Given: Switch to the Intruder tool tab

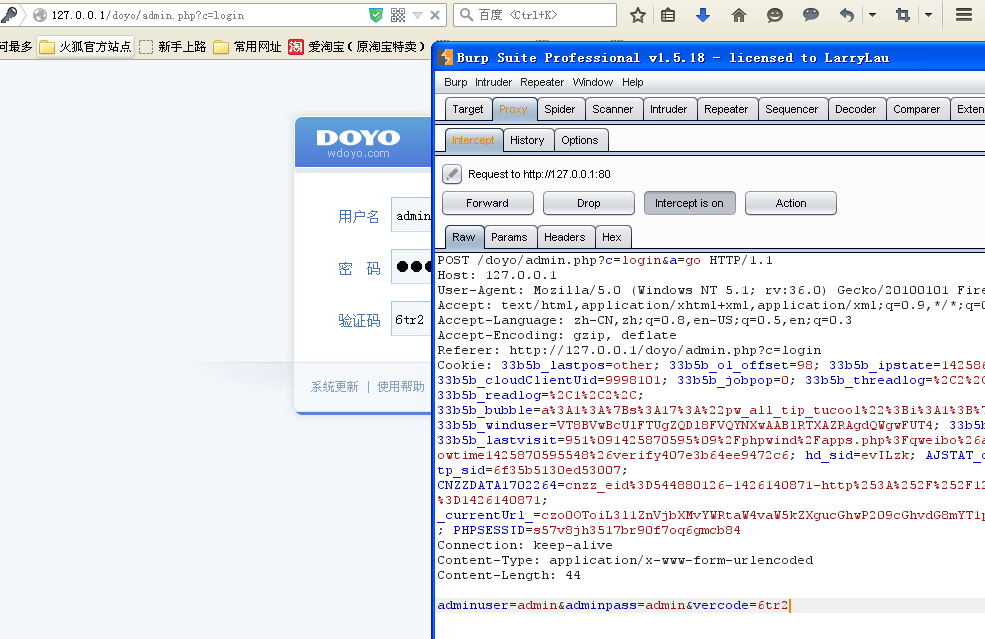Looking at the screenshot, I should [668, 109].
